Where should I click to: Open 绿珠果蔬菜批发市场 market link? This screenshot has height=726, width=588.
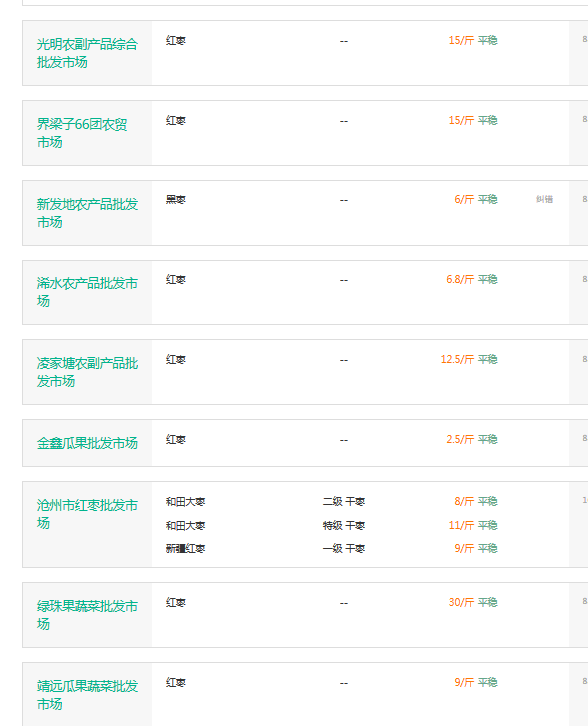[87, 615]
